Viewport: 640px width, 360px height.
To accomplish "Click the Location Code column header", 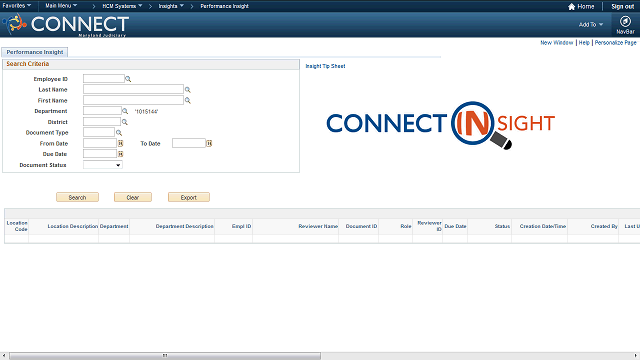I will (x=17, y=226).
